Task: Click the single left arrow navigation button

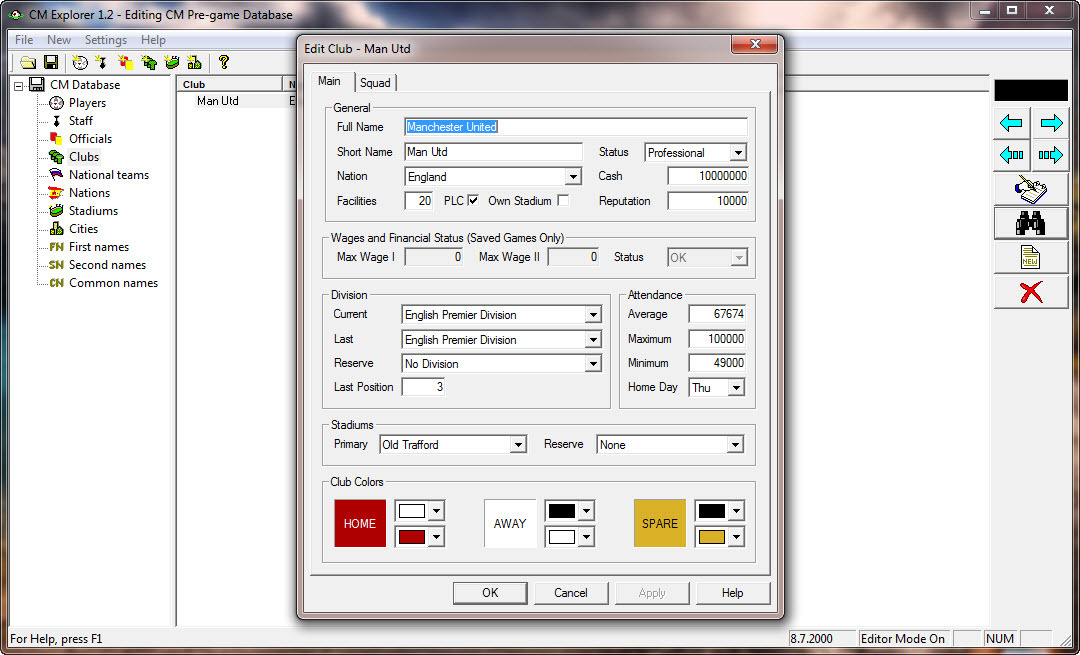Action: pyautogui.click(x=1011, y=123)
